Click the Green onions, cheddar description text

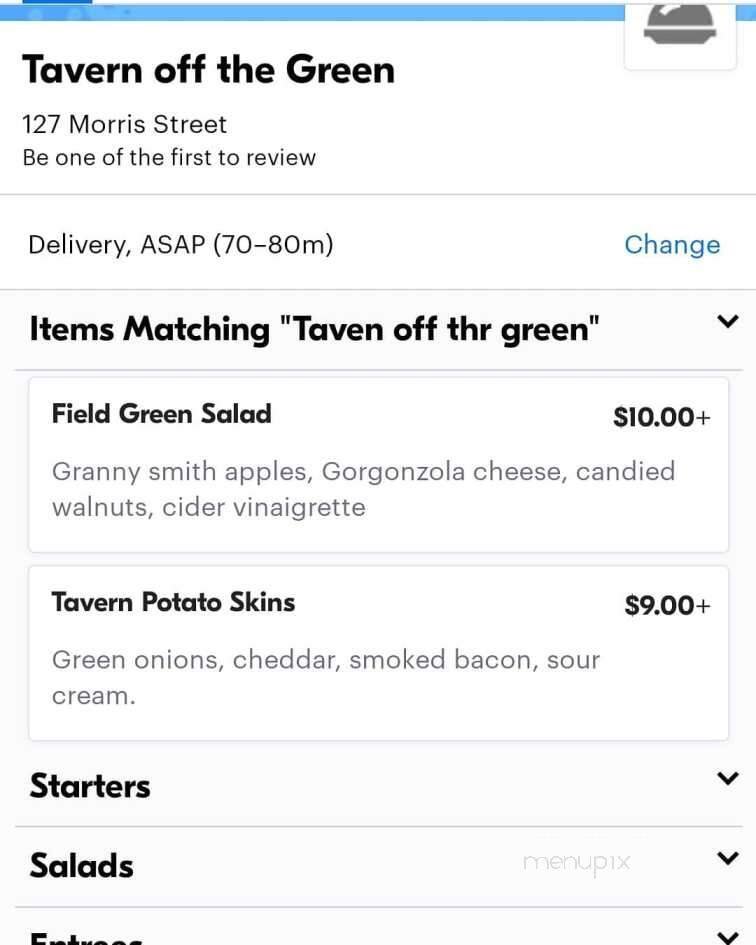325,677
